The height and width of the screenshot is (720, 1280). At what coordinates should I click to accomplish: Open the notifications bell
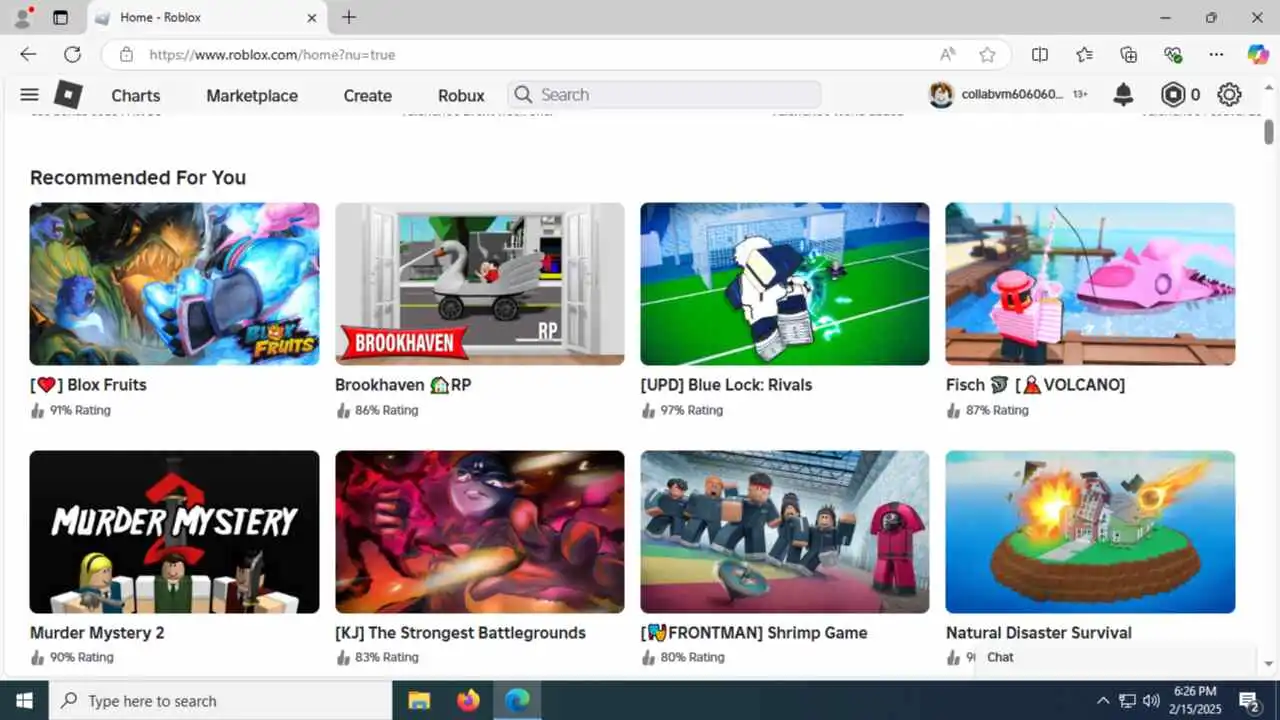1123,95
